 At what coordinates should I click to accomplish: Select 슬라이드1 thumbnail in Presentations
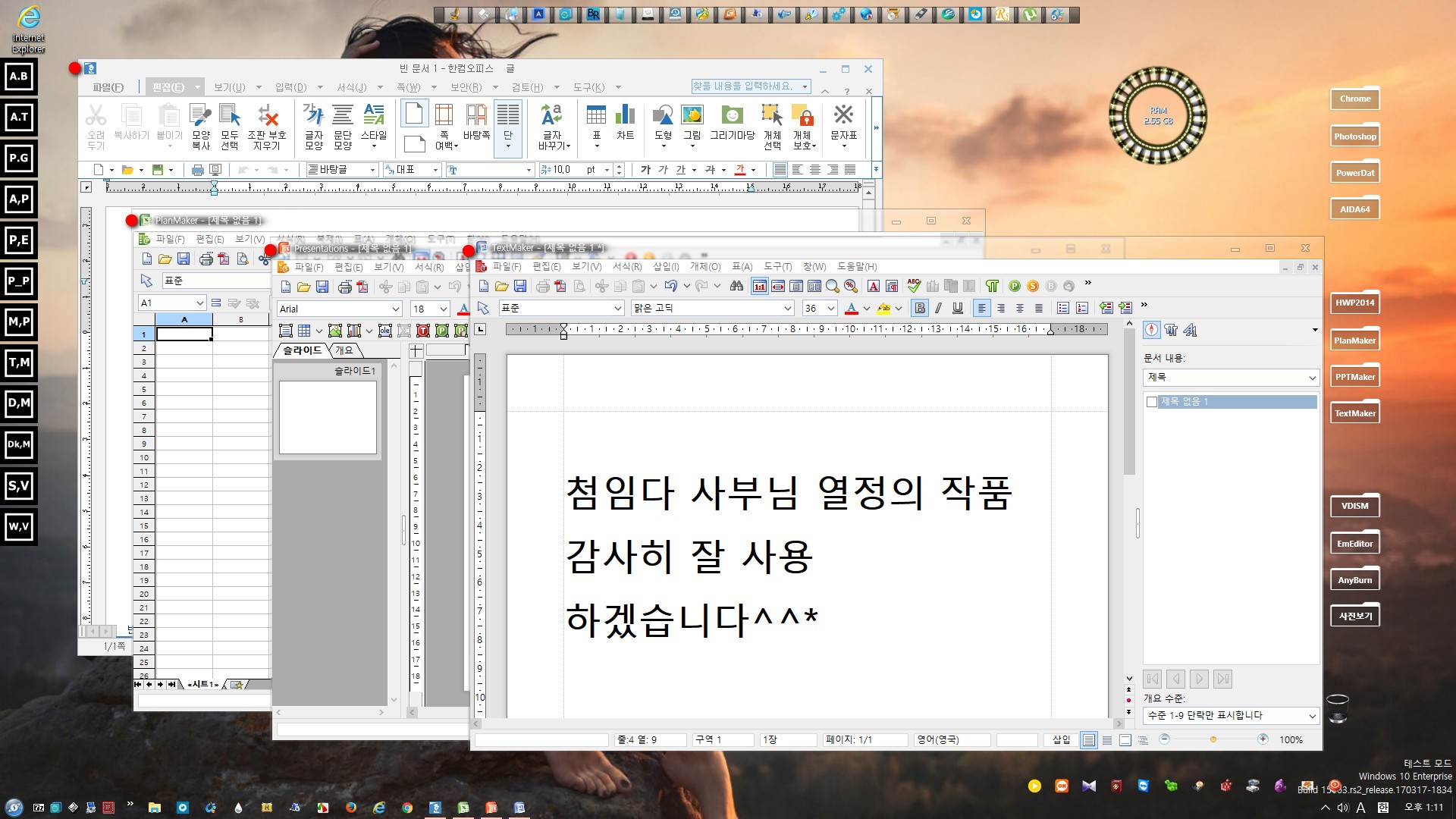pos(328,417)
